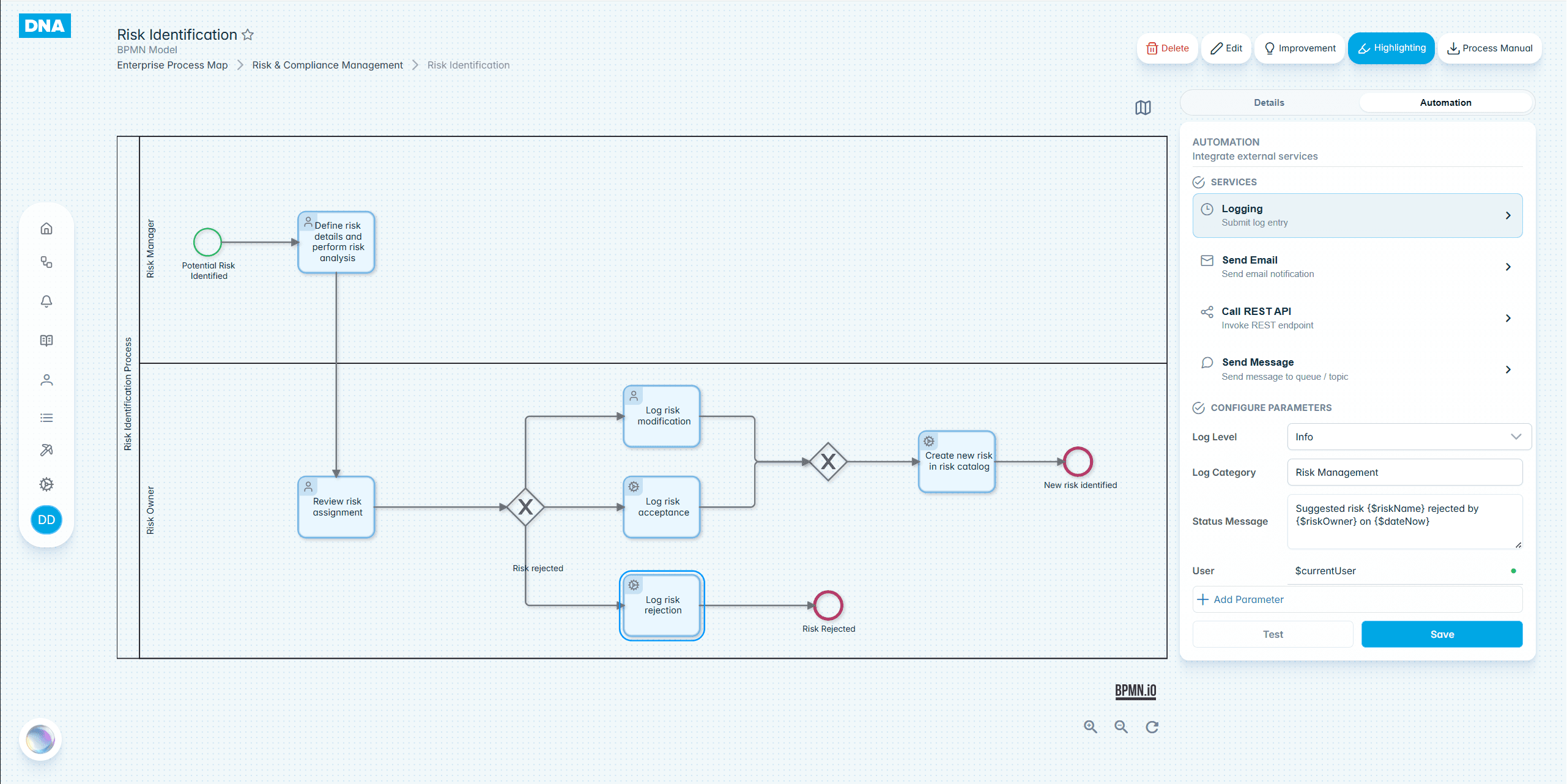
Task: Expand the Call REST API service
Action: [x=1357, y=318]
